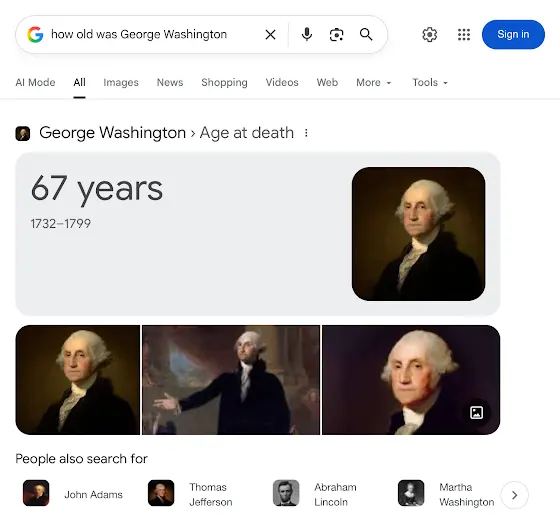Open quick settings gear icon
560x522 pixels.
point(429,35)
